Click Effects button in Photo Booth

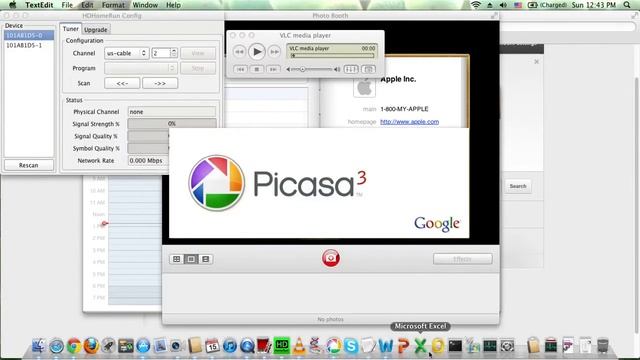point(462,259)
